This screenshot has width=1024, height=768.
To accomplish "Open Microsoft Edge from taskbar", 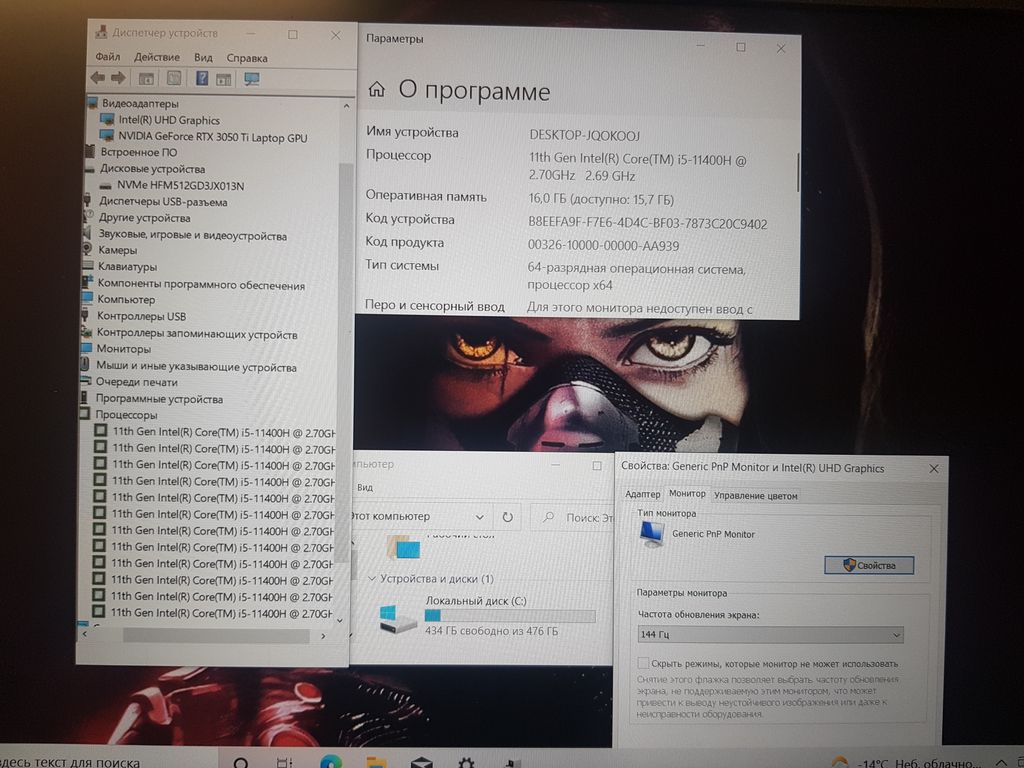I will pyautogui.click(x=331, y=762).
